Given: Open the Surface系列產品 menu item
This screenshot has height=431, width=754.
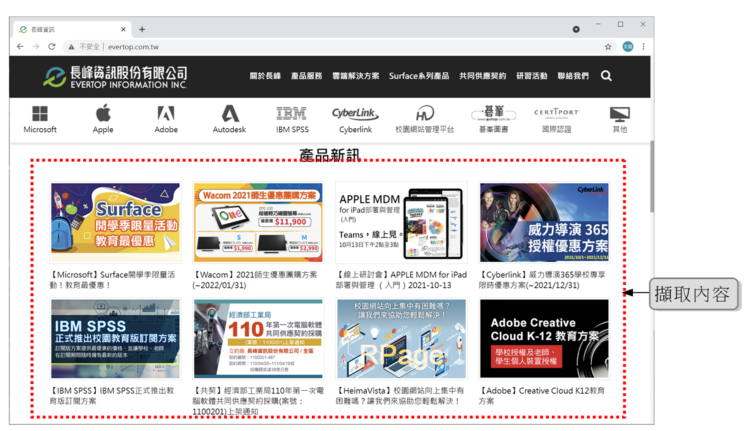Looking at the screenshot, I should pos(419,76).
